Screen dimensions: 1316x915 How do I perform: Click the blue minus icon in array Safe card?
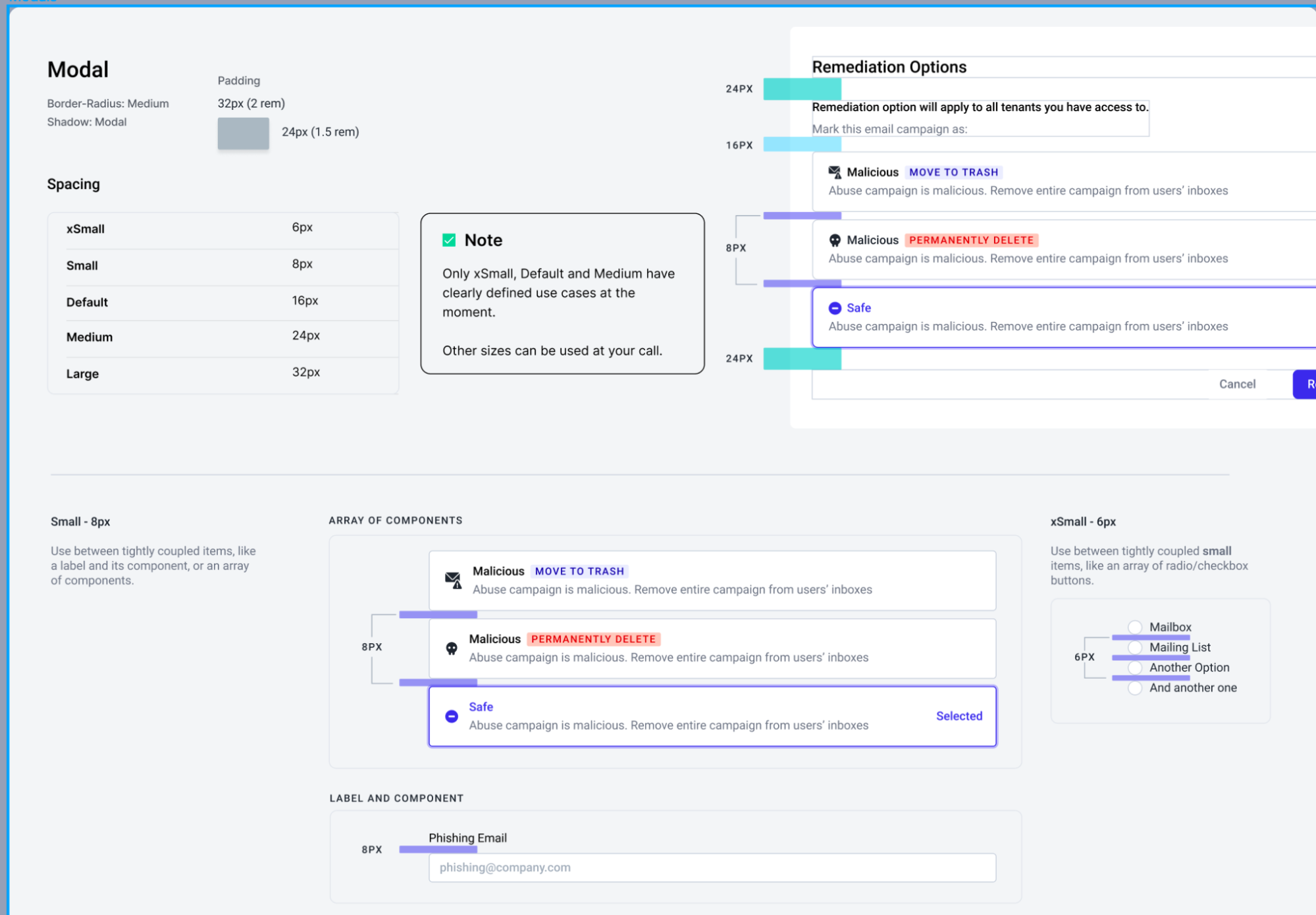coord(452,716)
